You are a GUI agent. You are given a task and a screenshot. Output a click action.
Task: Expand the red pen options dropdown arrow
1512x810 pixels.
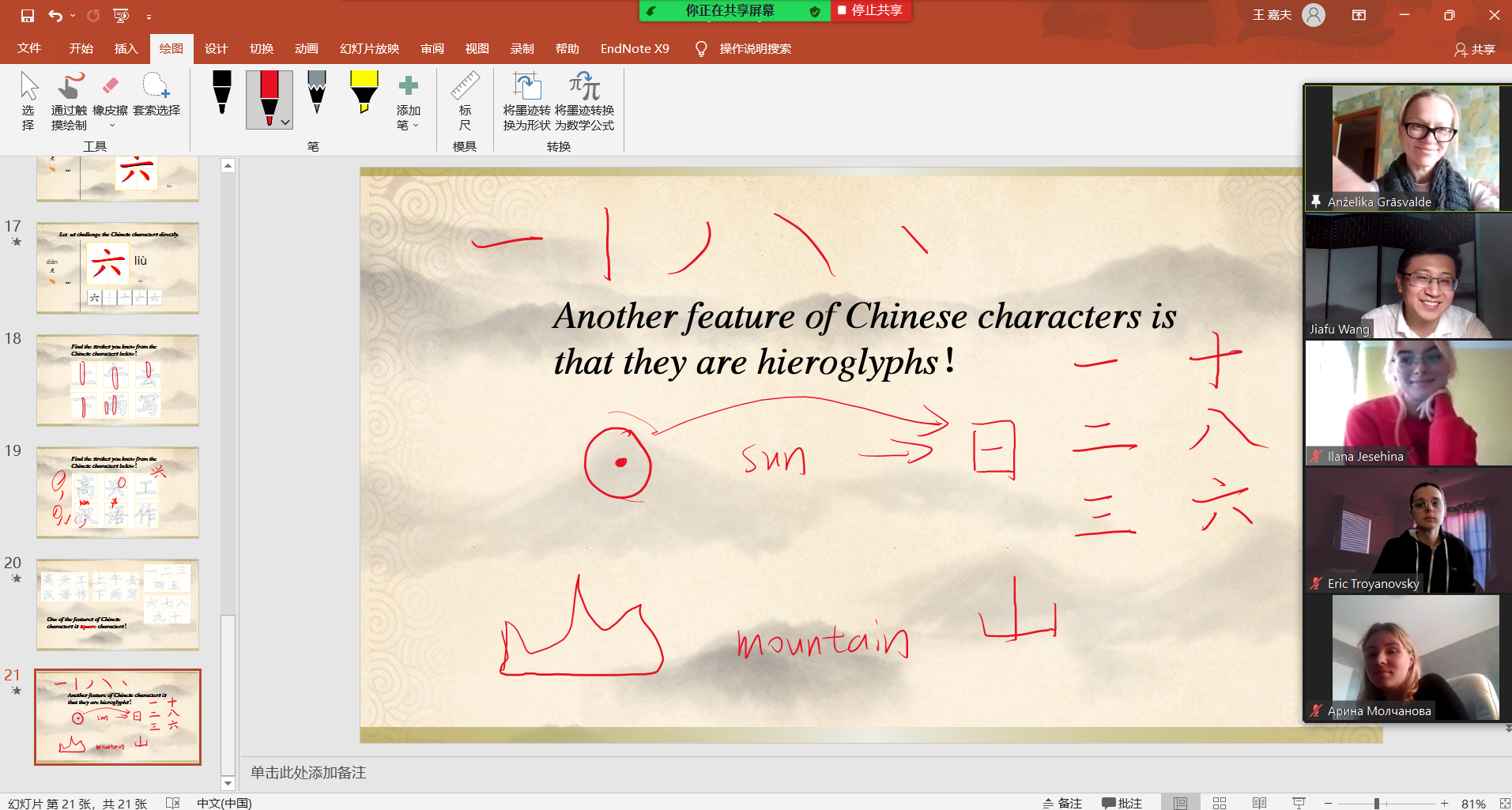coord(285,122)
